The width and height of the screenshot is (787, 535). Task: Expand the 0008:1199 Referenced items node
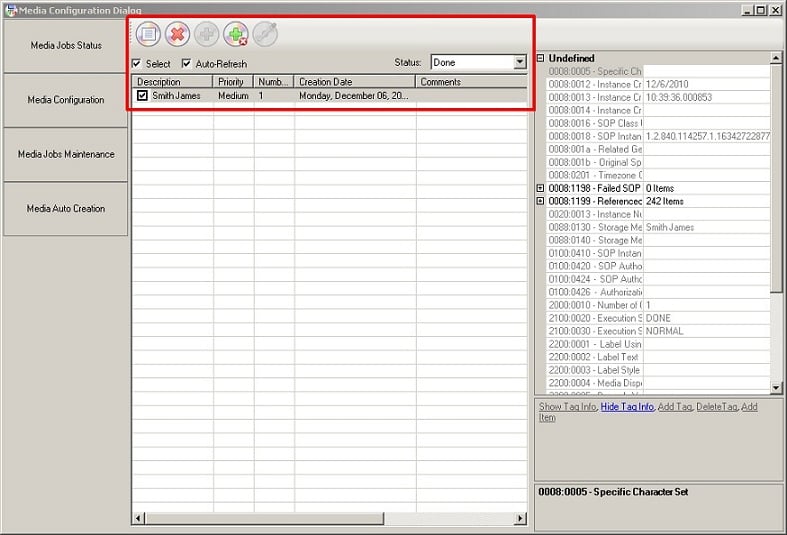tap(541, 201)
